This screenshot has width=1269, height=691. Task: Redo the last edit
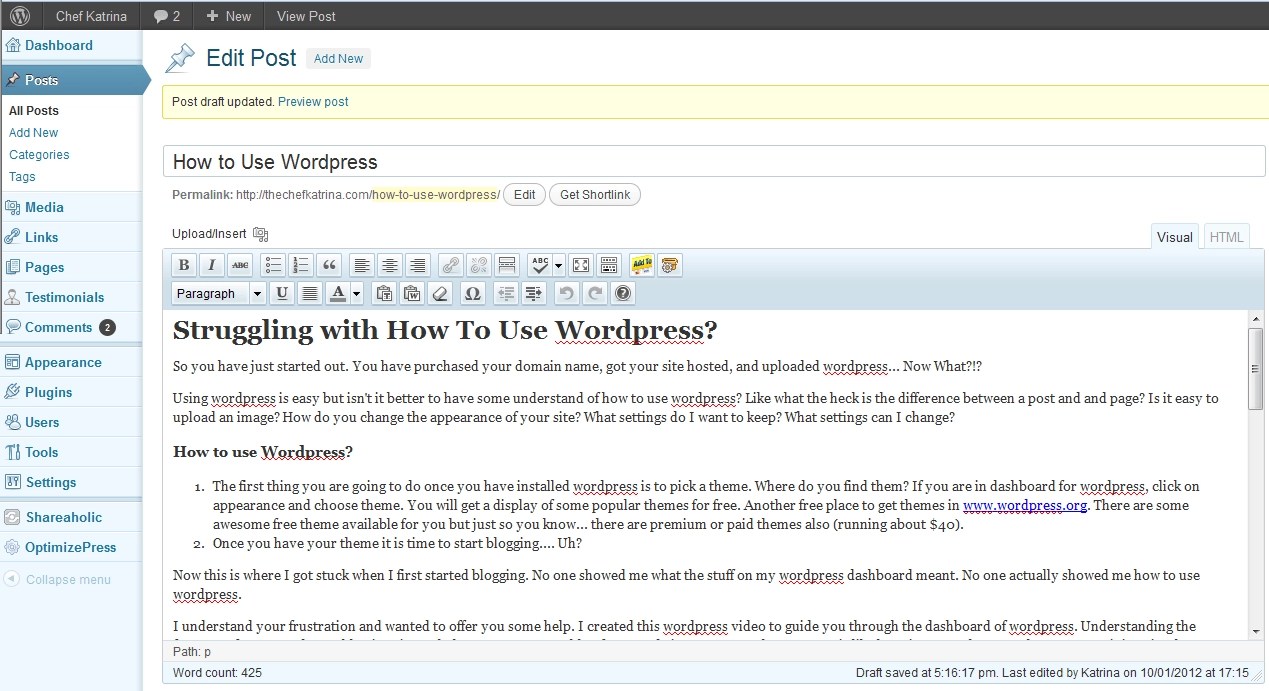pos(595,293)
